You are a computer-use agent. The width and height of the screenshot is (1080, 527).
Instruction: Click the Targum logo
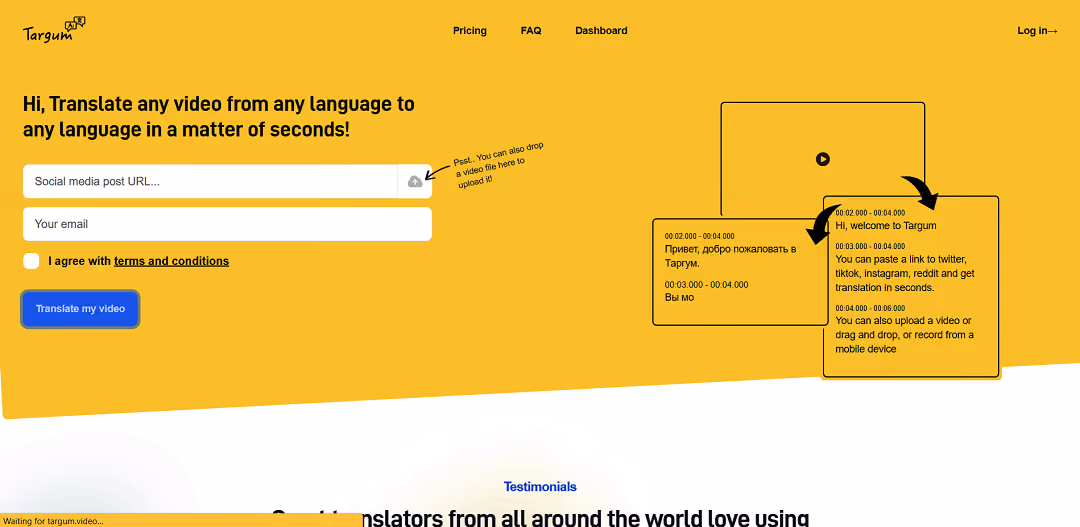(54, 30)
